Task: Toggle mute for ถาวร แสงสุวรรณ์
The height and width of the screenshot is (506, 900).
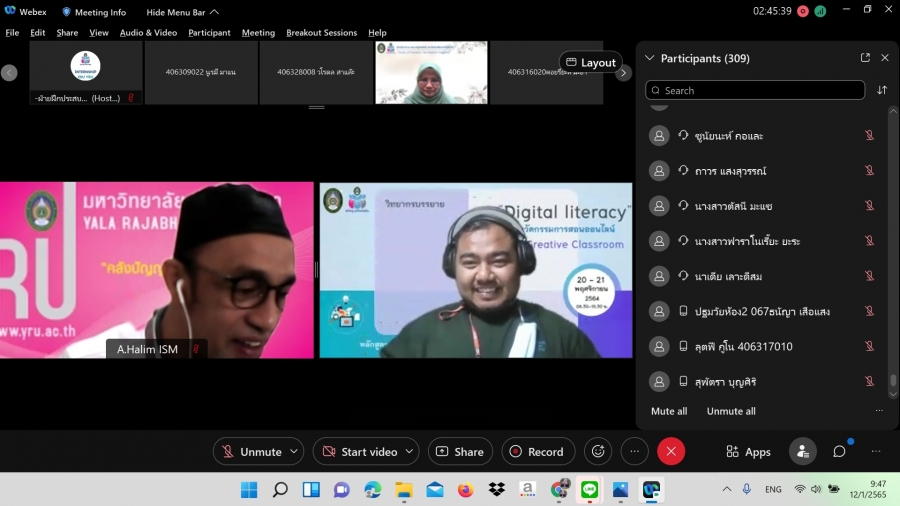Action: (x=869, y=171)
